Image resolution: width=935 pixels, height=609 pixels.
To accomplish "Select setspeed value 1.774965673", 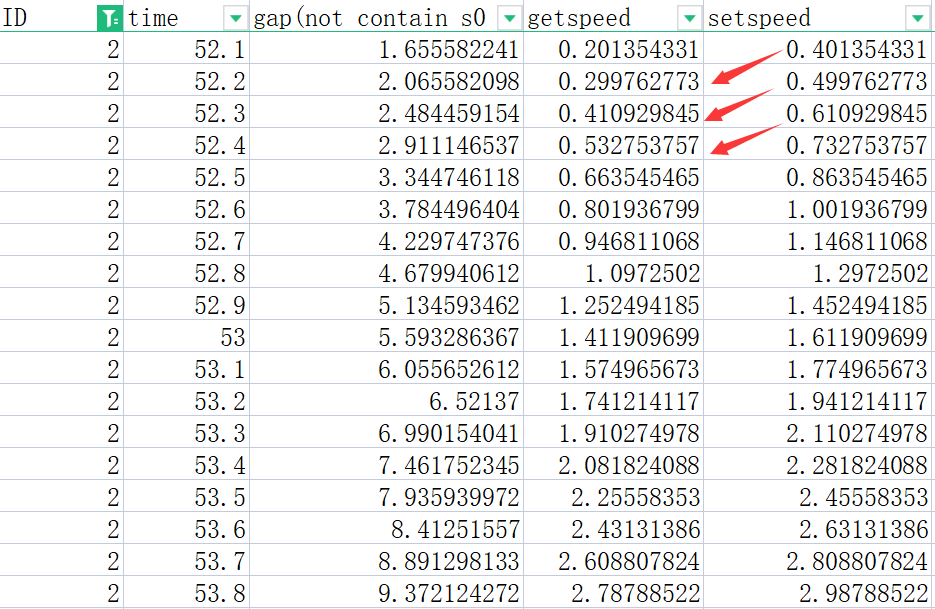I will (x=817, y=369).
